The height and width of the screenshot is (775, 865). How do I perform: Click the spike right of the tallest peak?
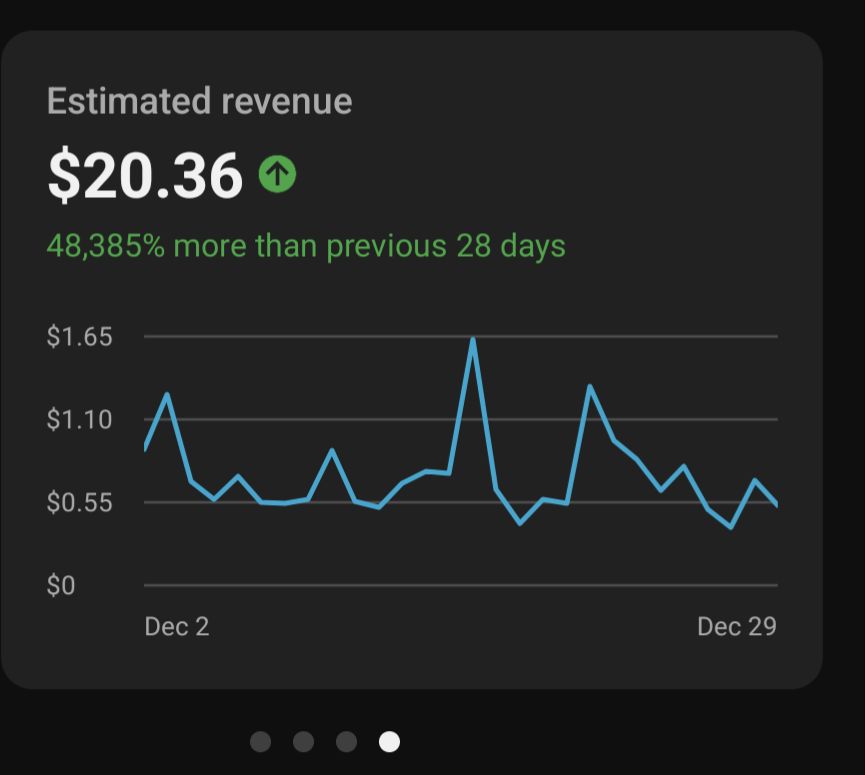[590, 386]
